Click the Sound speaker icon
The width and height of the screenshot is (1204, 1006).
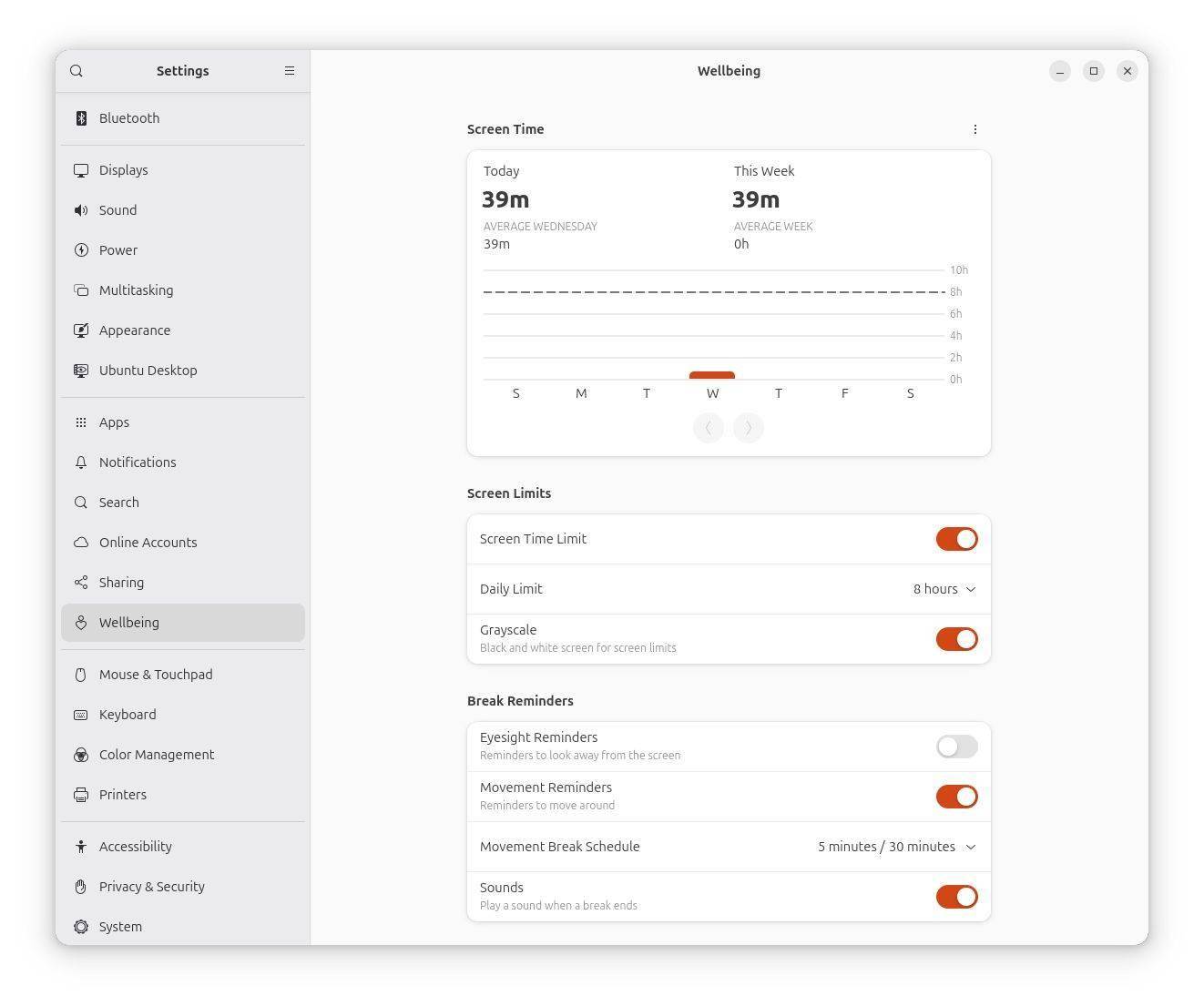pos(81,210)
